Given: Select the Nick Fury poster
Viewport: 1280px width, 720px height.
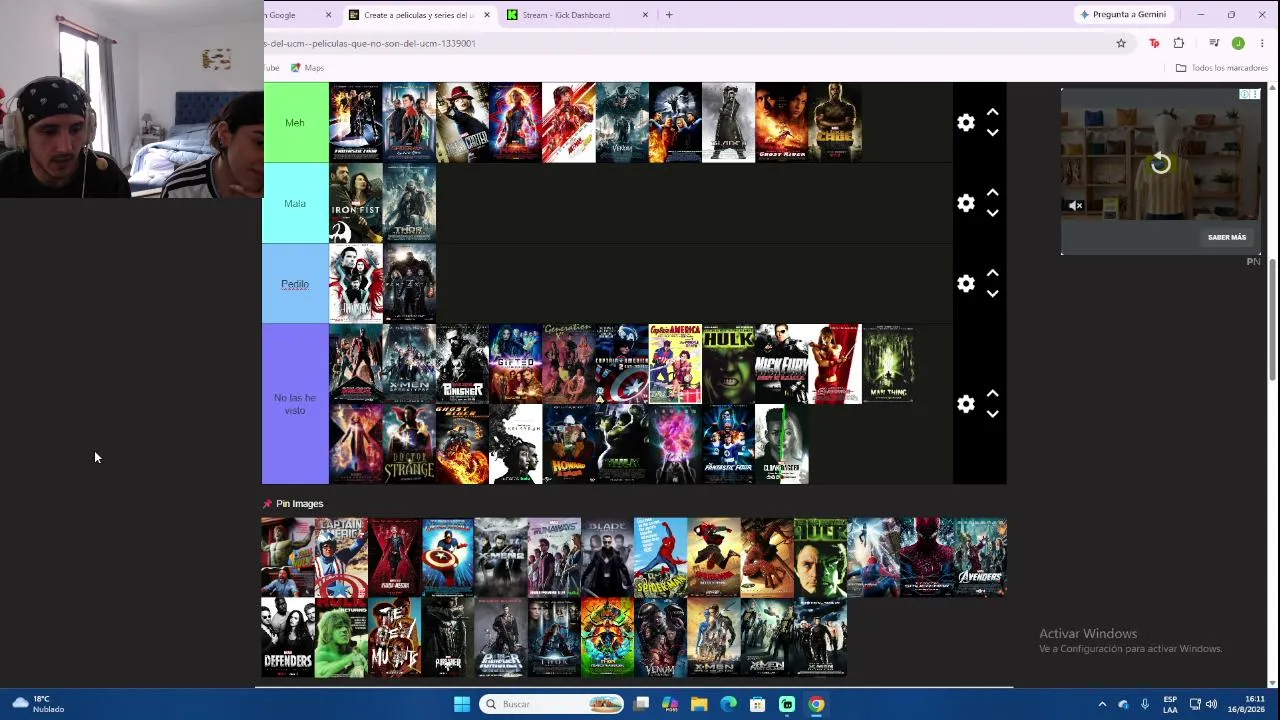Looking at the screenshot, I should 782,364.
